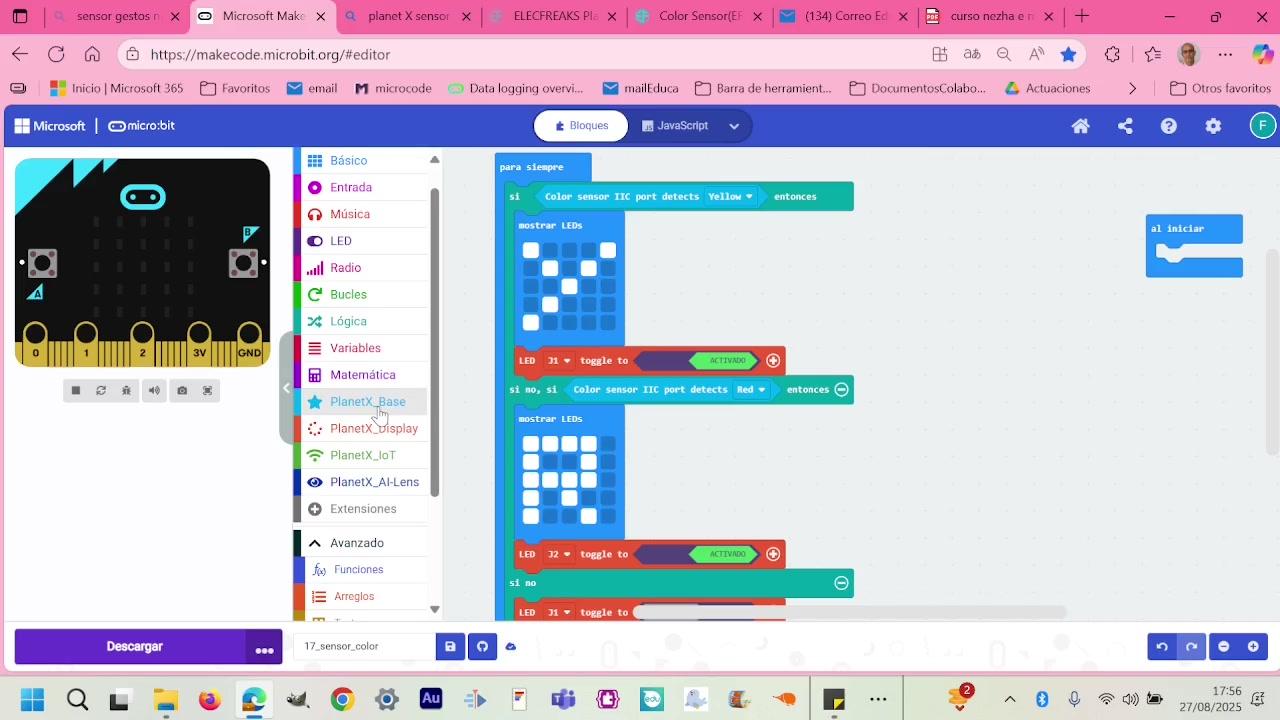The width and height of the screenshot is (1280, 720).
Task: Click the bug-shaped debug icon under the simulator
Action: click(127, 390)
